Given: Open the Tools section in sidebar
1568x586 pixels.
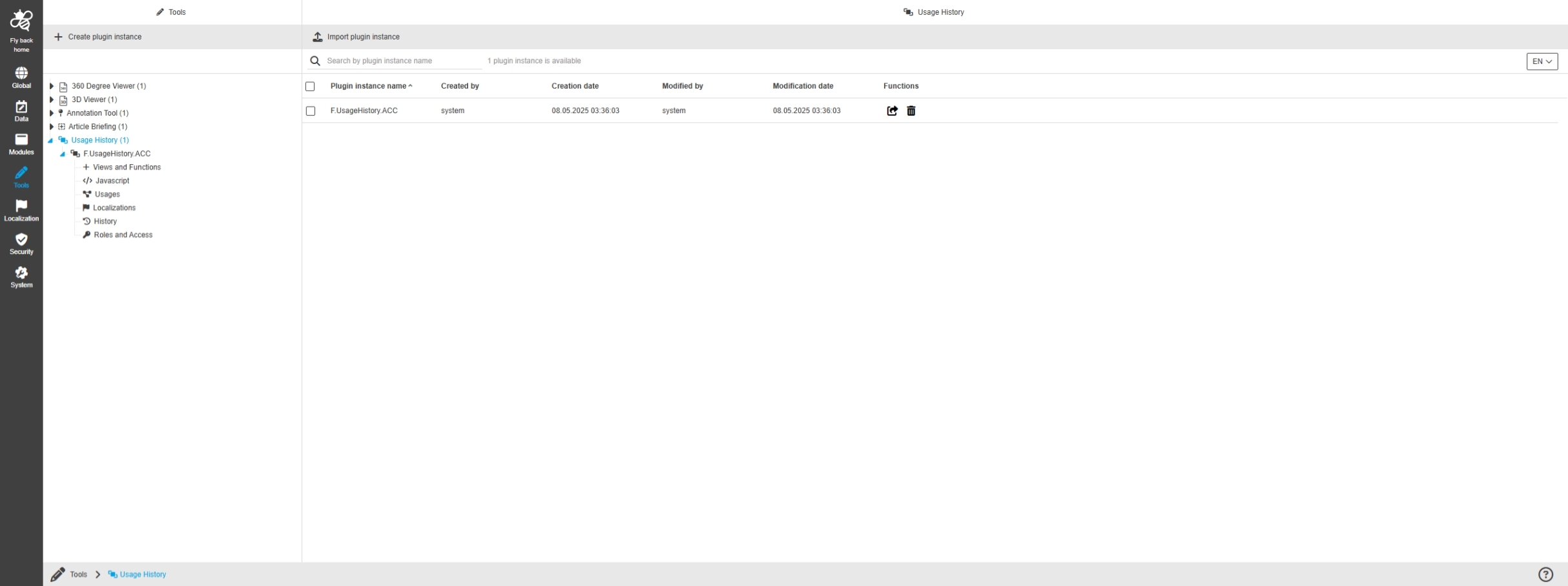Looking at the screenshot, I should pyautogui.click(x=21, y=177).
